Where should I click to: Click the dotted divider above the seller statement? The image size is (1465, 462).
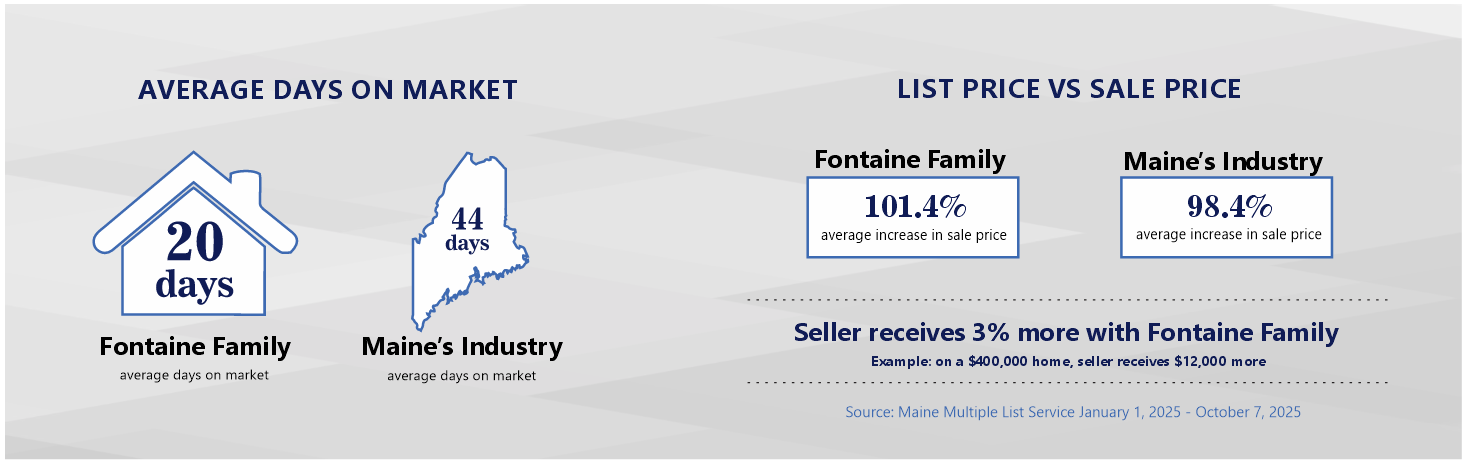coord(1068,299)
